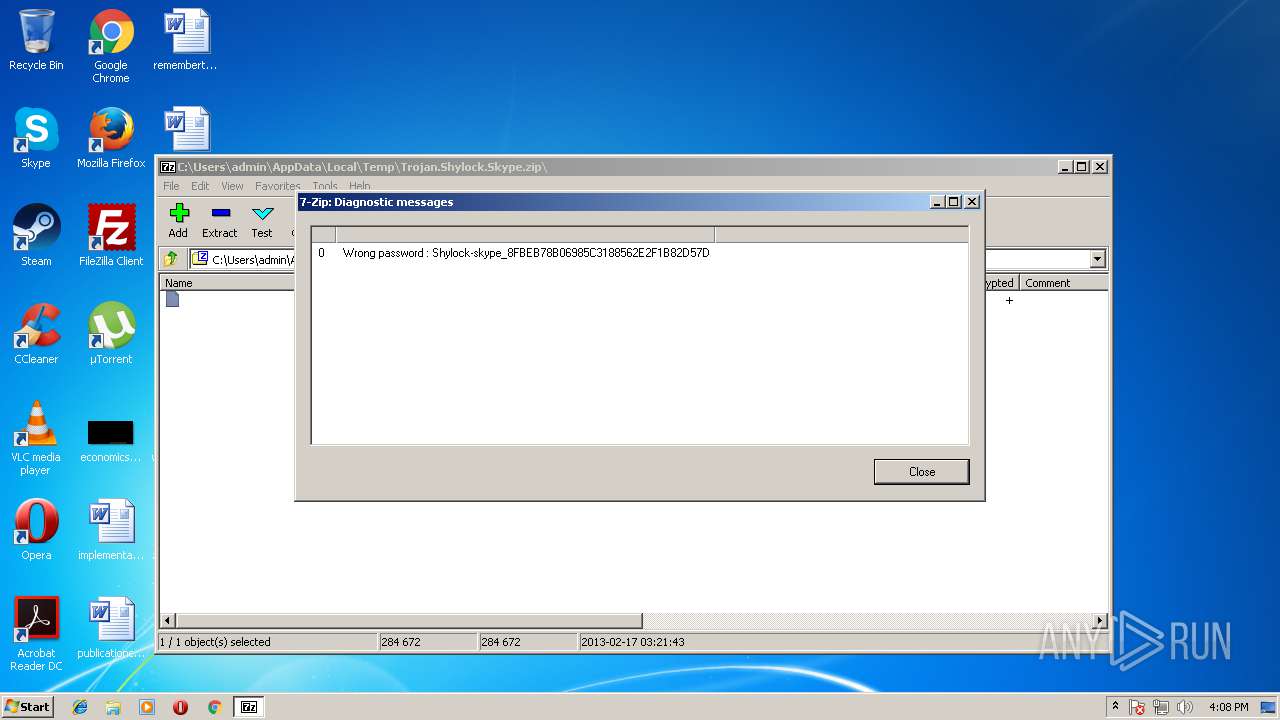This screenshot has height=720, width=1280.
Task: Select the economics... desktop file
Action: tap(111, 441)
